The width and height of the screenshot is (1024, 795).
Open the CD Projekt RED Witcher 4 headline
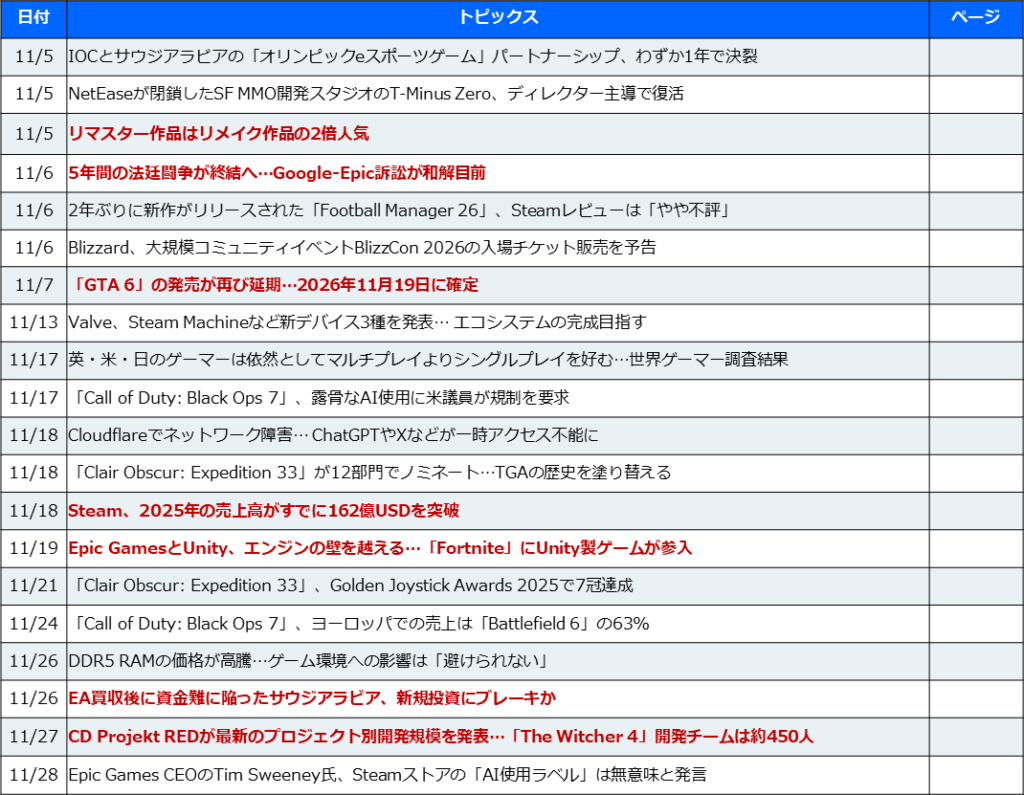click(440, 736)
